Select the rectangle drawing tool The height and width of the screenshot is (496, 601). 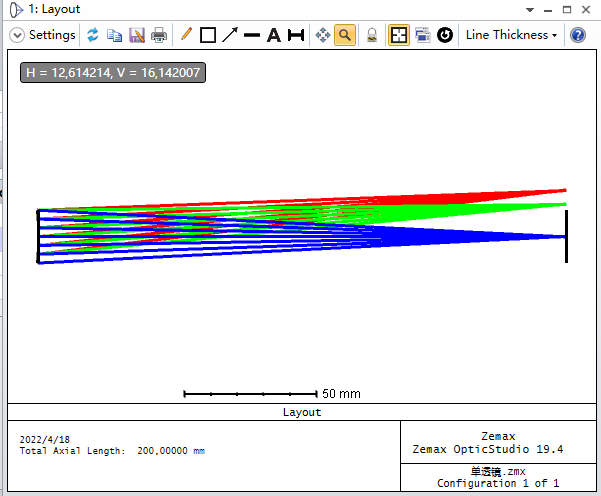click(208, 35)
